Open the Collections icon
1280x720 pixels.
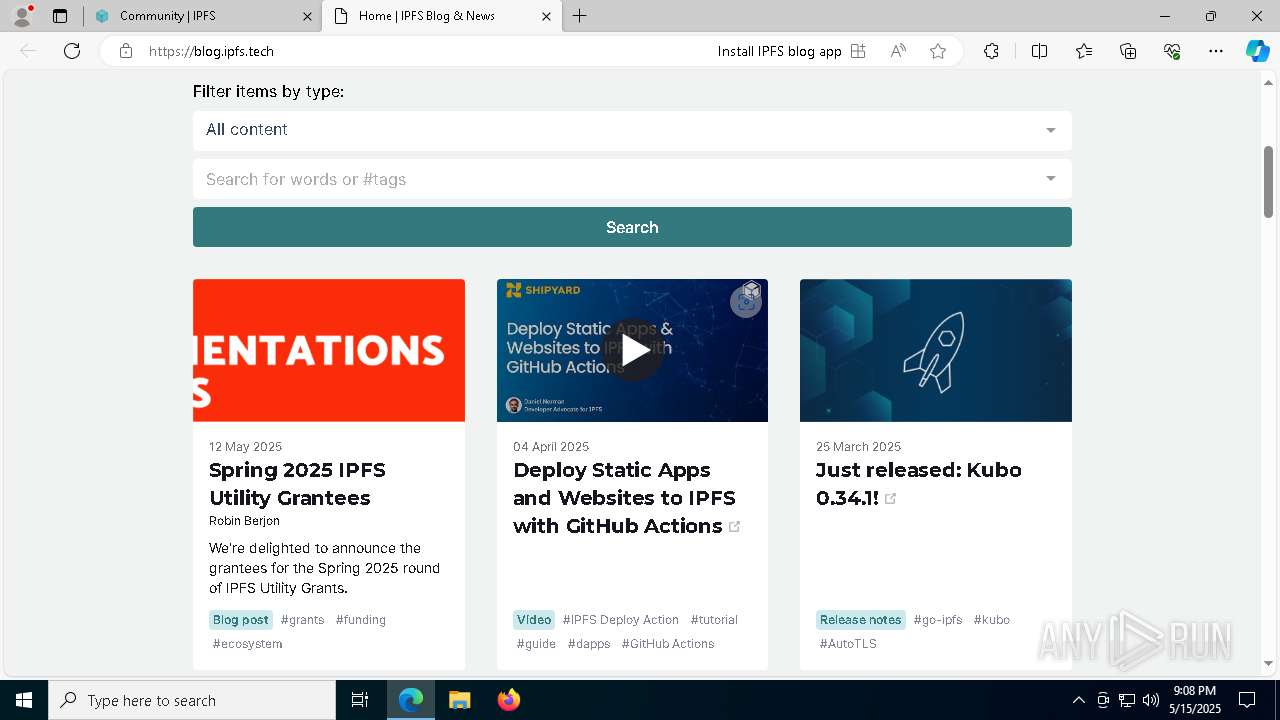[1128, 51]
